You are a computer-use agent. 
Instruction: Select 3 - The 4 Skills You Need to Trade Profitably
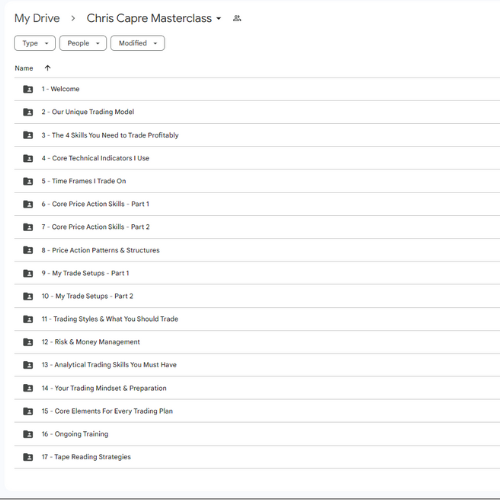[x=257, y=135]
